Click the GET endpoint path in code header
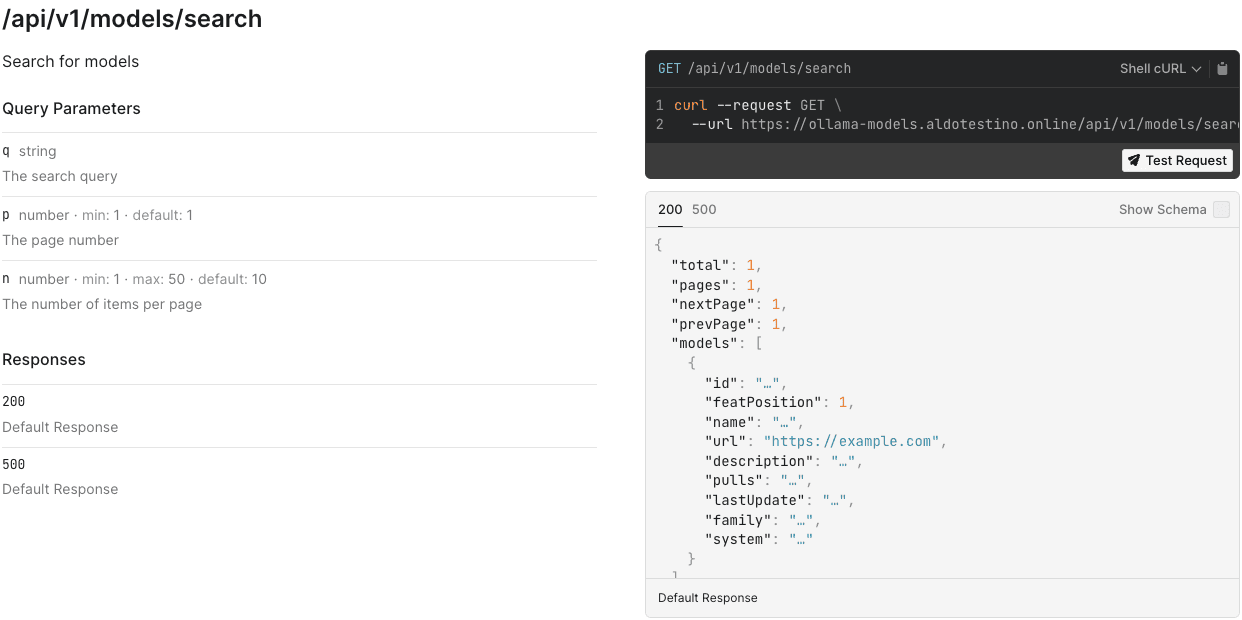 754,69
